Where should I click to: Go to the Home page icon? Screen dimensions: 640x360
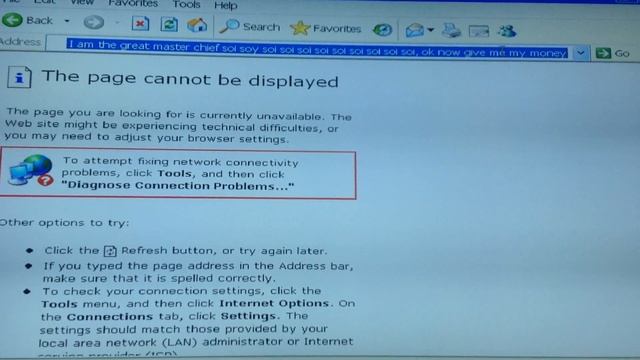coord(197,25)
